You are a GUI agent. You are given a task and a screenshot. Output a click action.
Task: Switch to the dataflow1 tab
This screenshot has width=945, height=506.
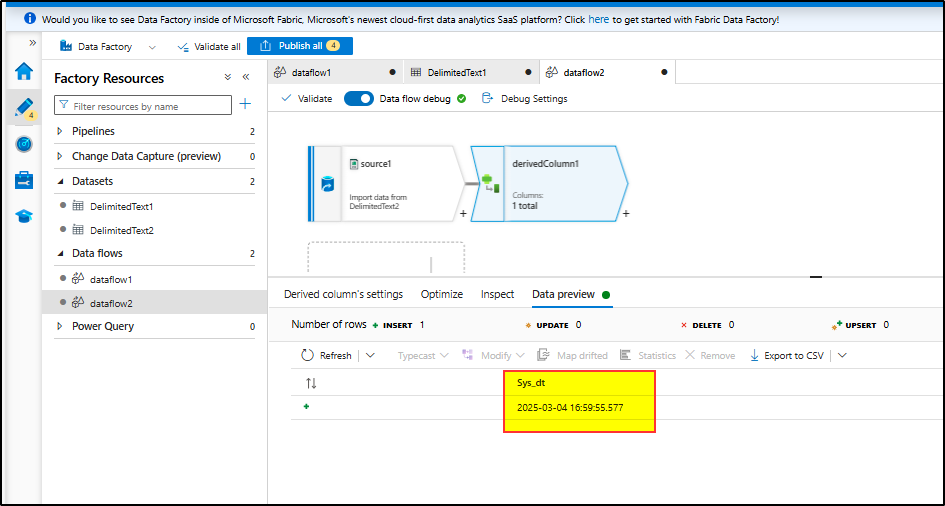coord(336,72)
